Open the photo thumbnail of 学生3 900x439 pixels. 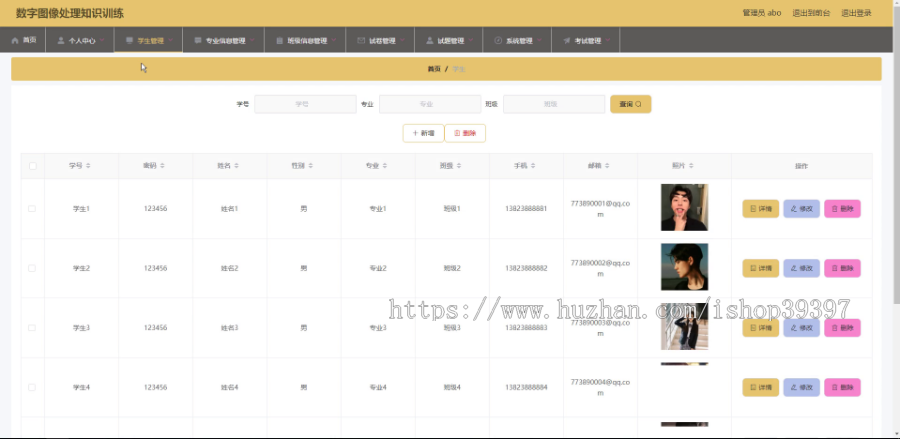[684, 327]
